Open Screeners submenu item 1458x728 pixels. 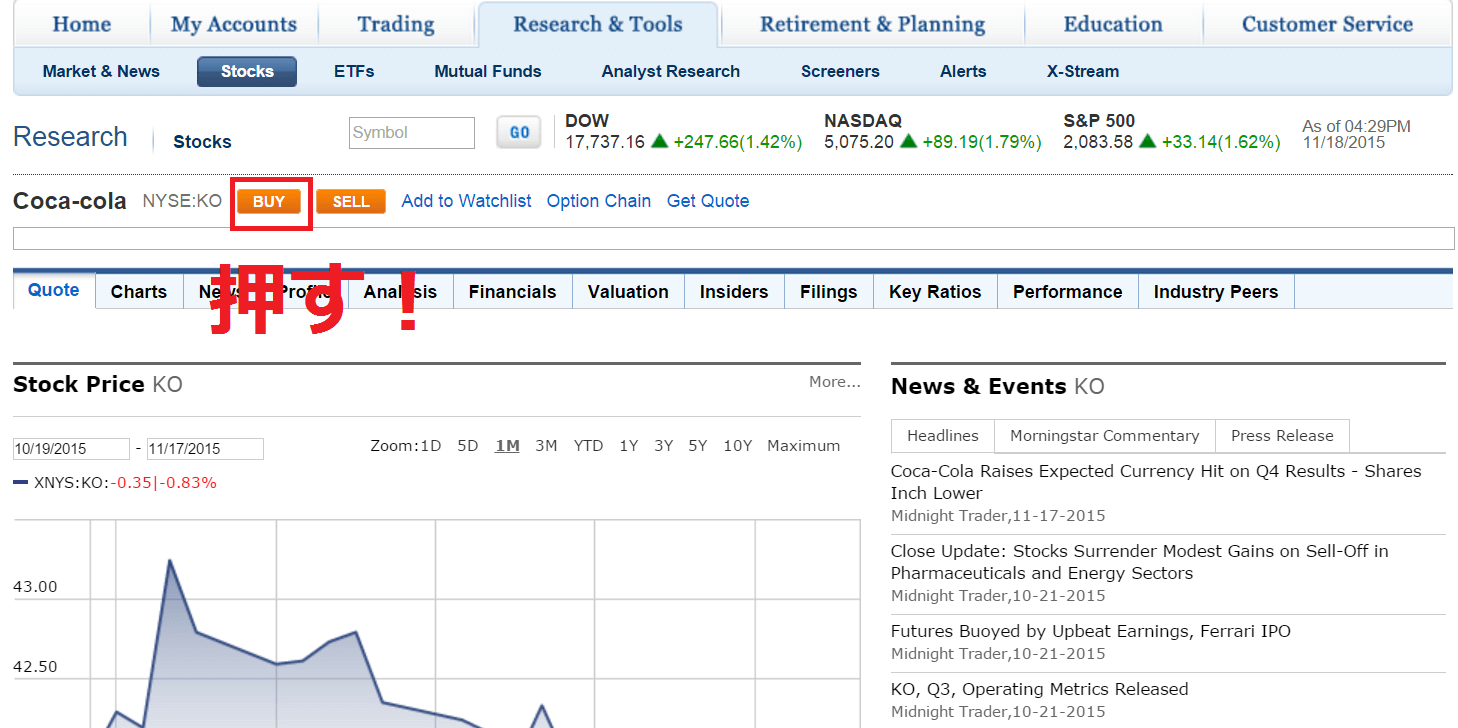840,72
